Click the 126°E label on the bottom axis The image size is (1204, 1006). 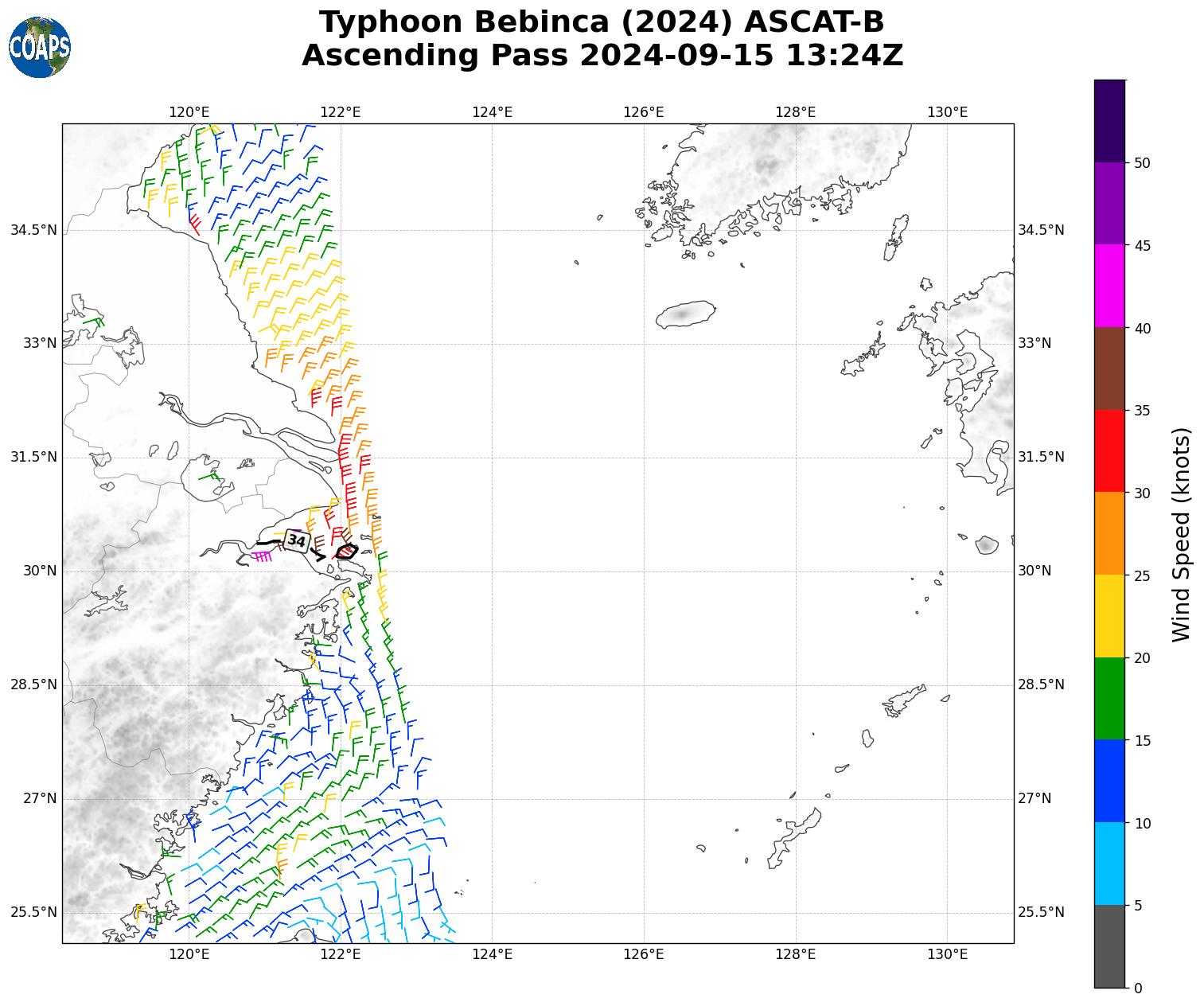tap(643, 954)
